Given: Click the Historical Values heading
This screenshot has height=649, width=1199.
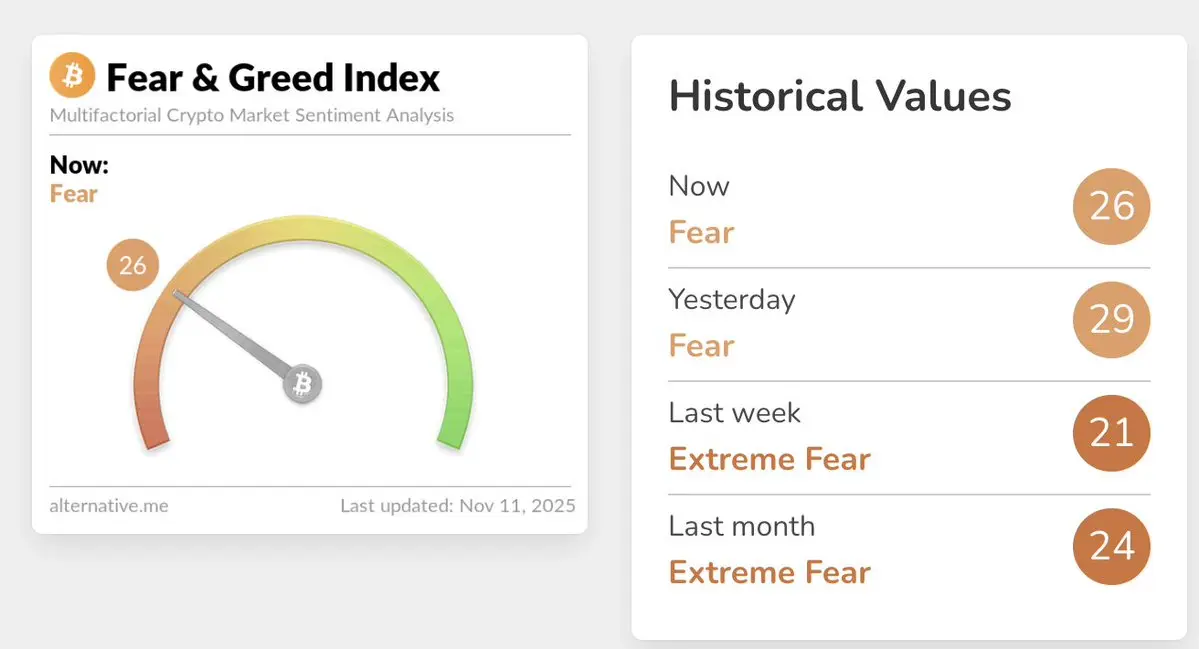Looking at the screenshot, I should [x=840, y=96].
